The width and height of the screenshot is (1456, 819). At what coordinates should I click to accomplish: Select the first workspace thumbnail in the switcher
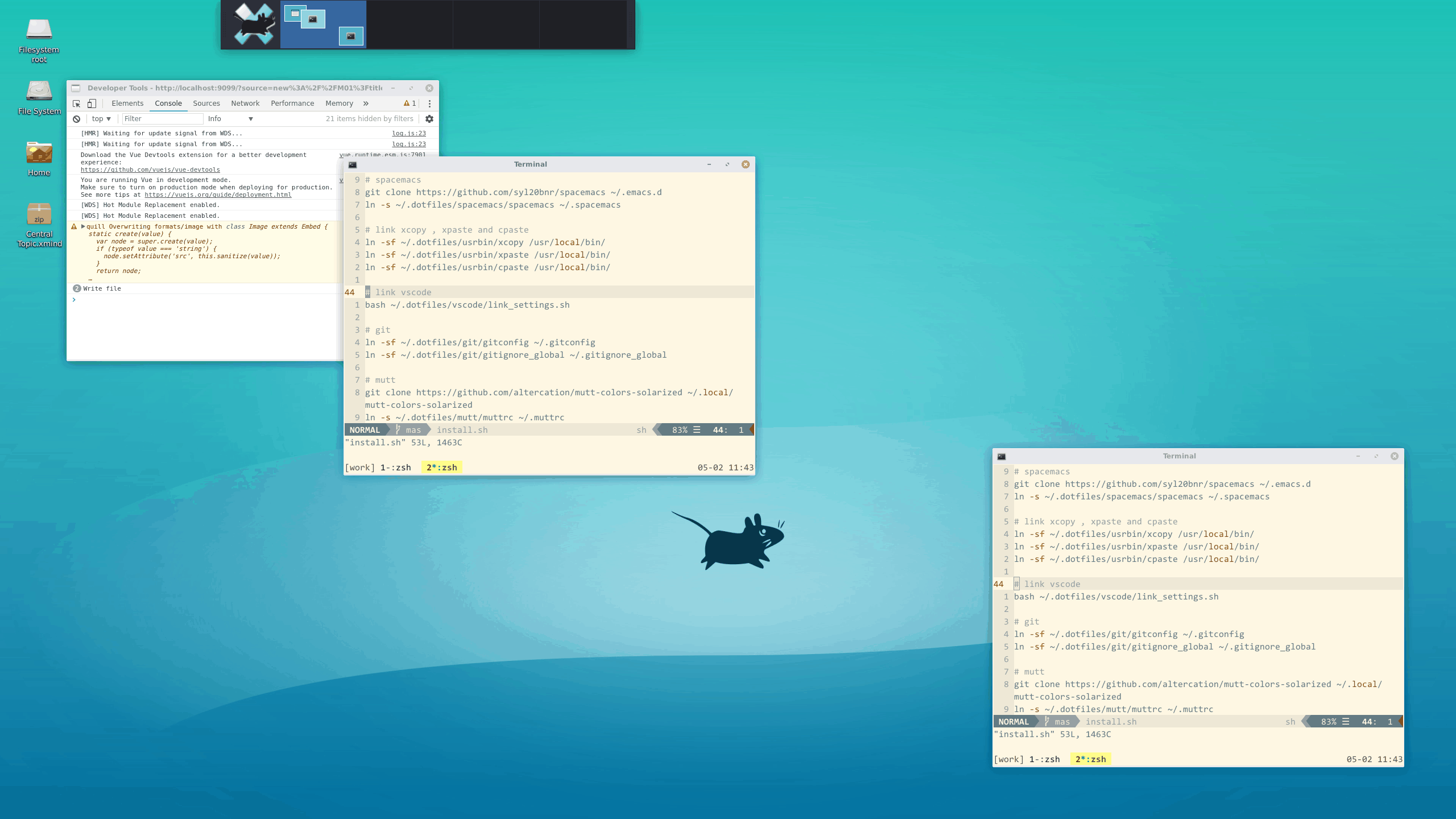pyautogui.click(x=324, y=24)
